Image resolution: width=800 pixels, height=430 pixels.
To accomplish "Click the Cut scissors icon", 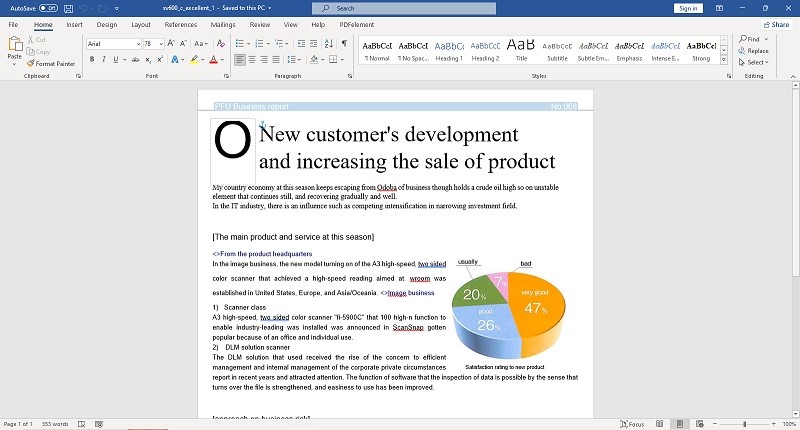I will click(37, 40).
